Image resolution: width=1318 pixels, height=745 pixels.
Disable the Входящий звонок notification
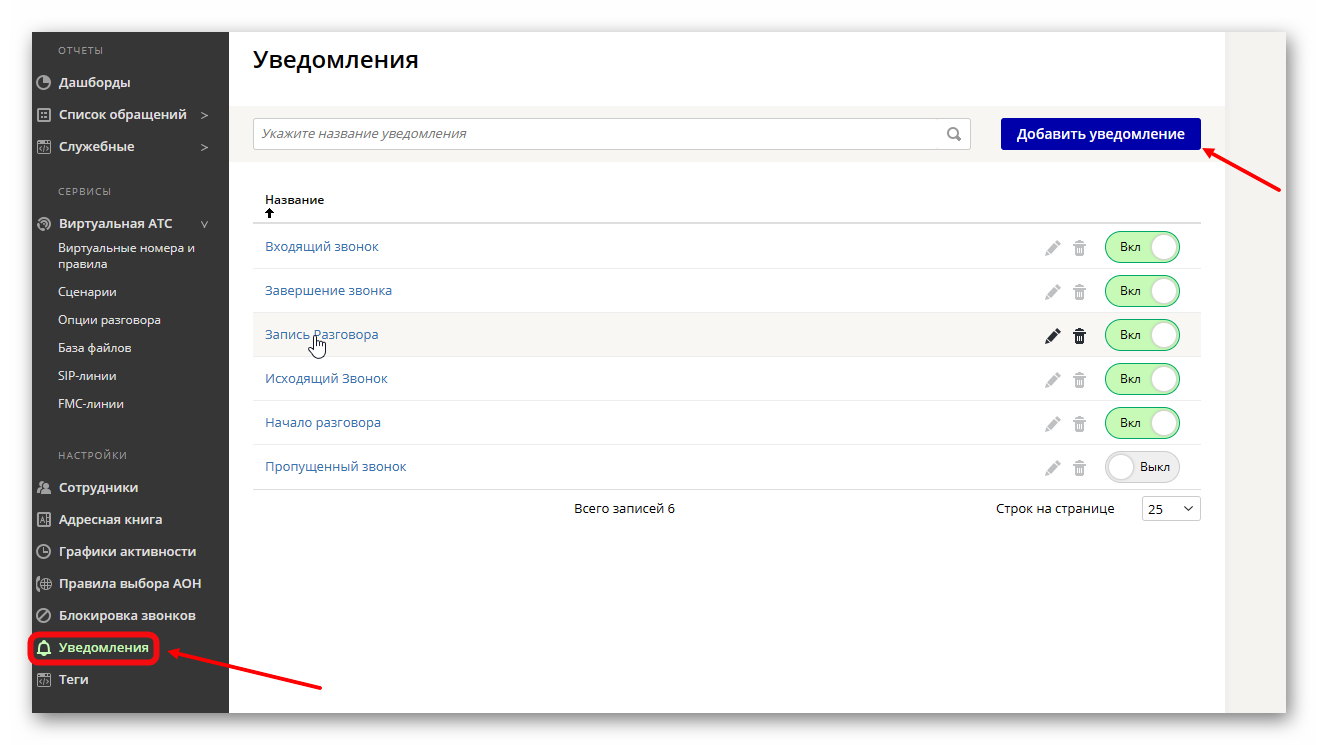[x=1142, y=247]
